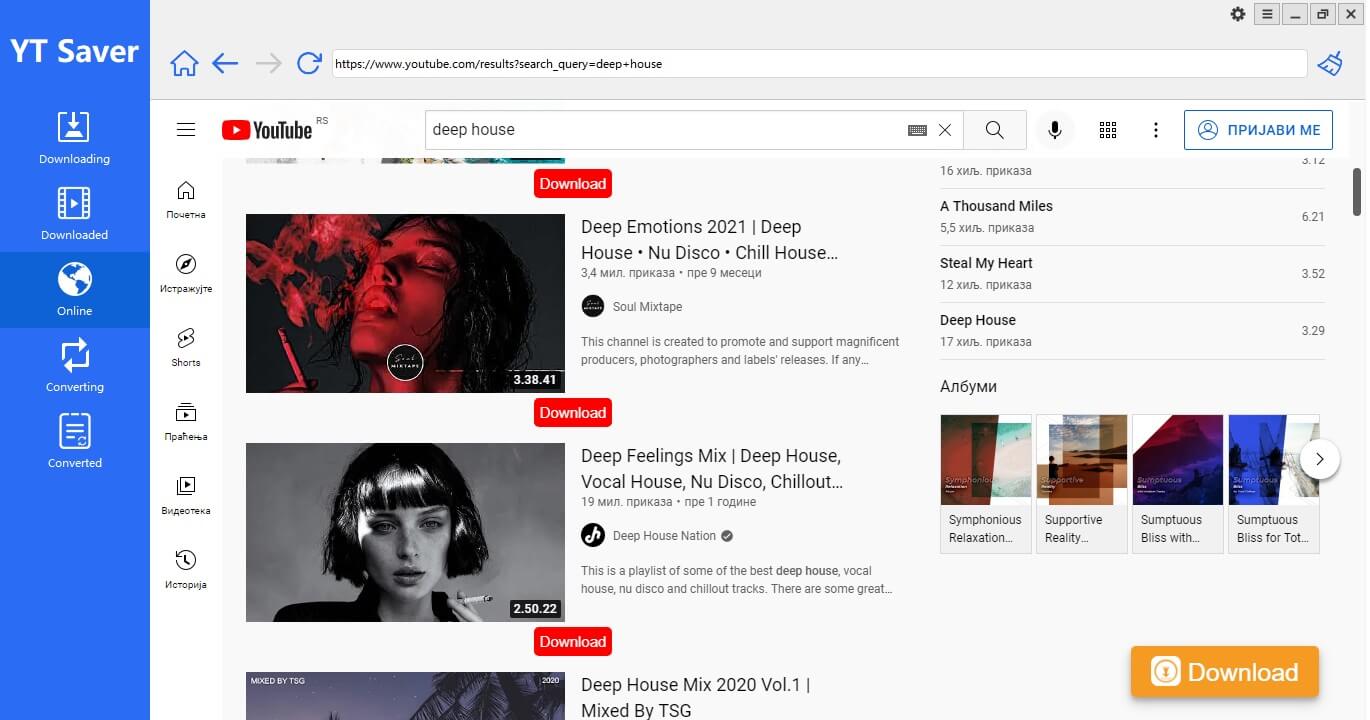Start voice search with microphone
Image resolution: width=1370 pixels, height=720 pixels.
coord(1054,130)
